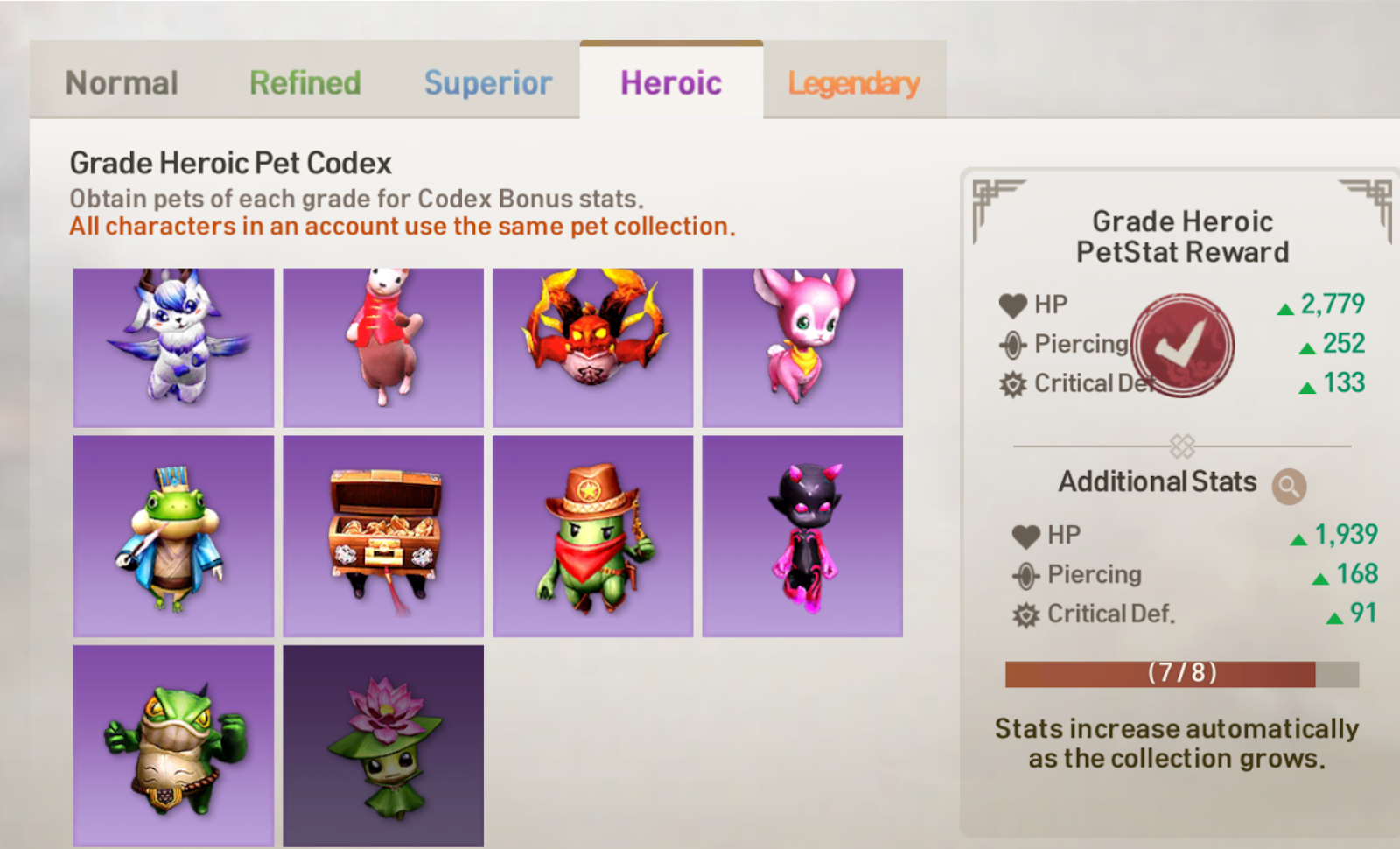Open Additional Stats magnifier details
Image resolution: width=1400 pixels, height=849 pixels.
pyautogui.click(x=1289, y=486)
